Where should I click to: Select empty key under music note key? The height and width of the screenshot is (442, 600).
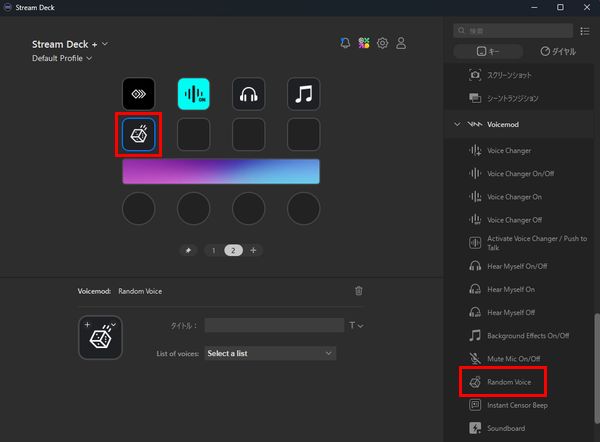pyautogui.click(x=303, y=134)
